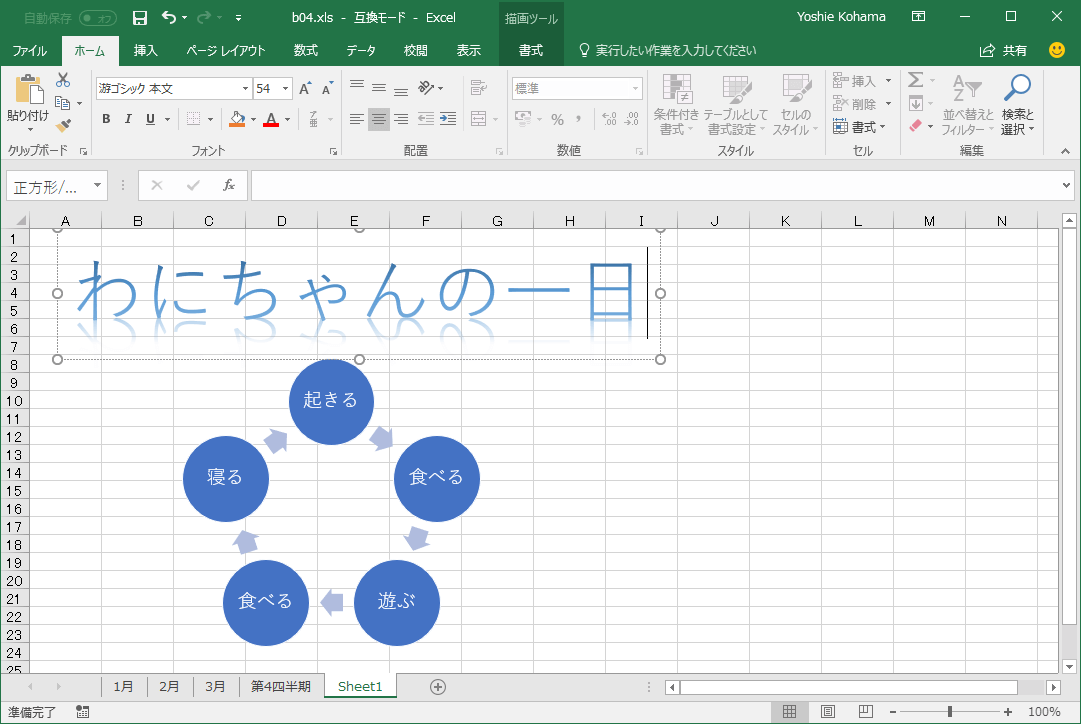1081x724 pixels.
Task: Zoom in with plus button
Action: (1008, 712)
